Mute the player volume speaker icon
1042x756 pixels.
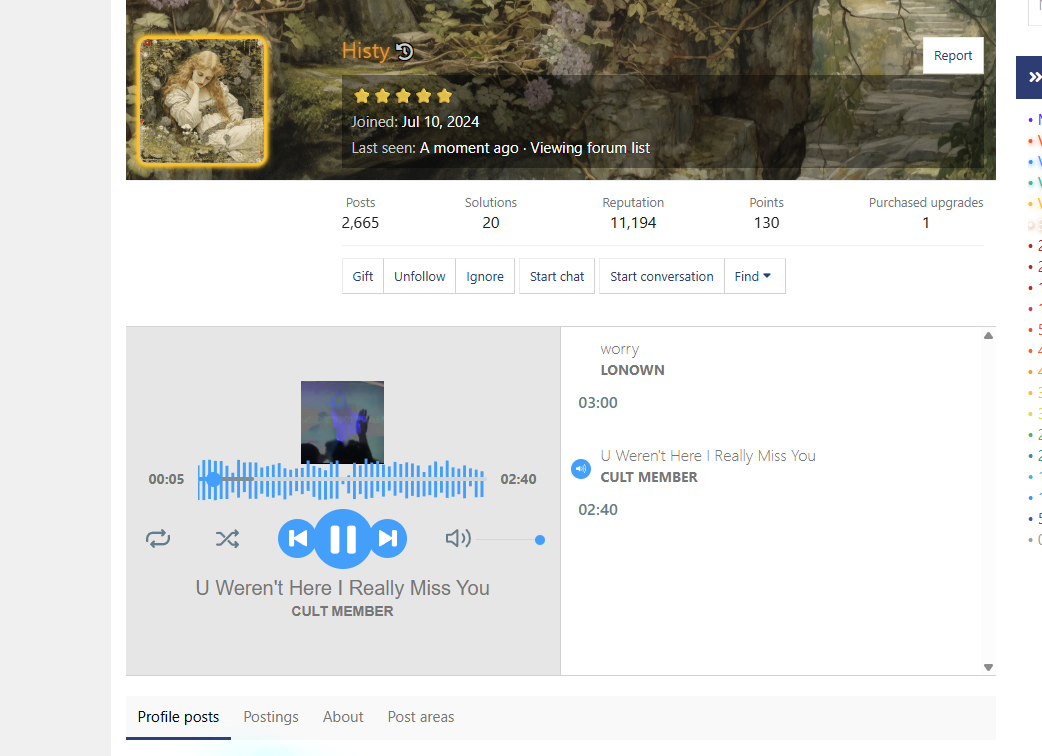[457, 539]
